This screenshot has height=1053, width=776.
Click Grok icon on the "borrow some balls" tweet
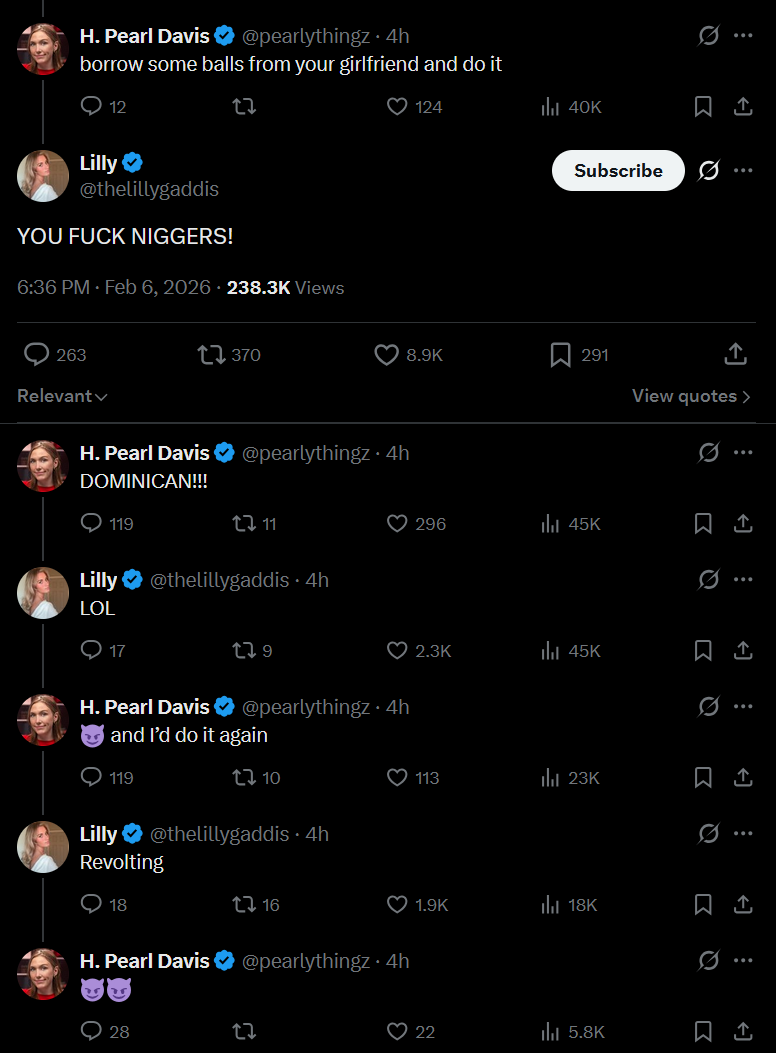click(708, 36)
